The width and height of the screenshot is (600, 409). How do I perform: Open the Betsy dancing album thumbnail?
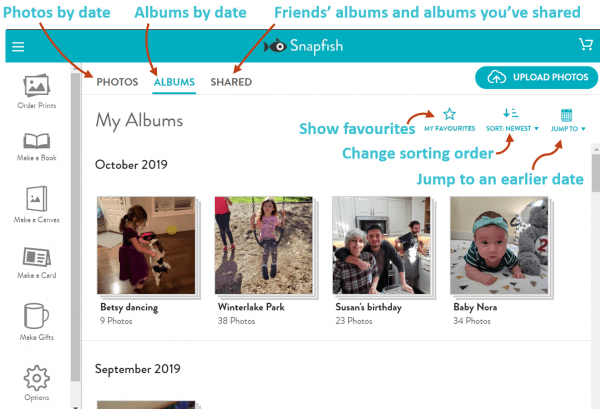click(x=132, y=244)
